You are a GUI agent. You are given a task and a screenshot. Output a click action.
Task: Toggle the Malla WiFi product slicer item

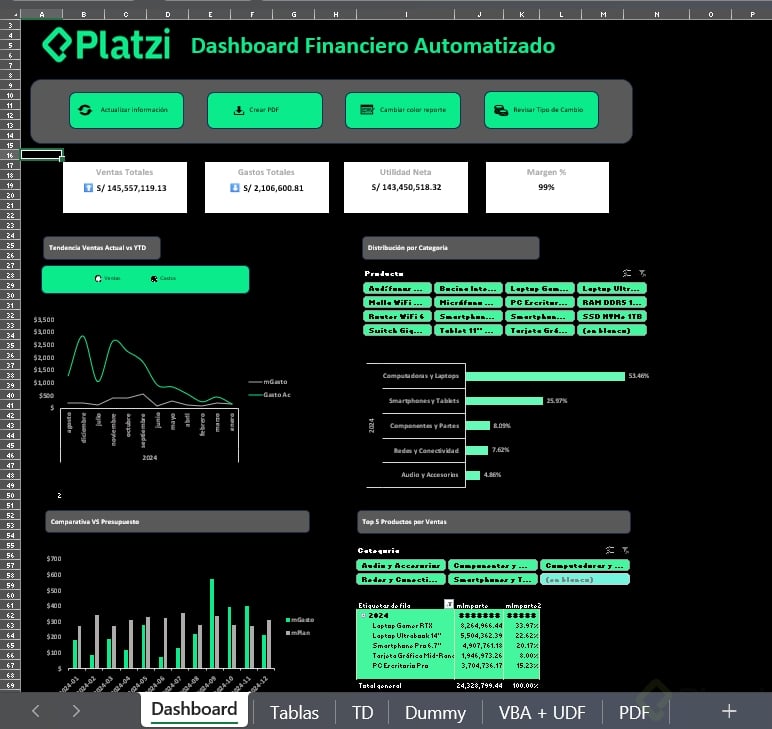coord(397,302)
